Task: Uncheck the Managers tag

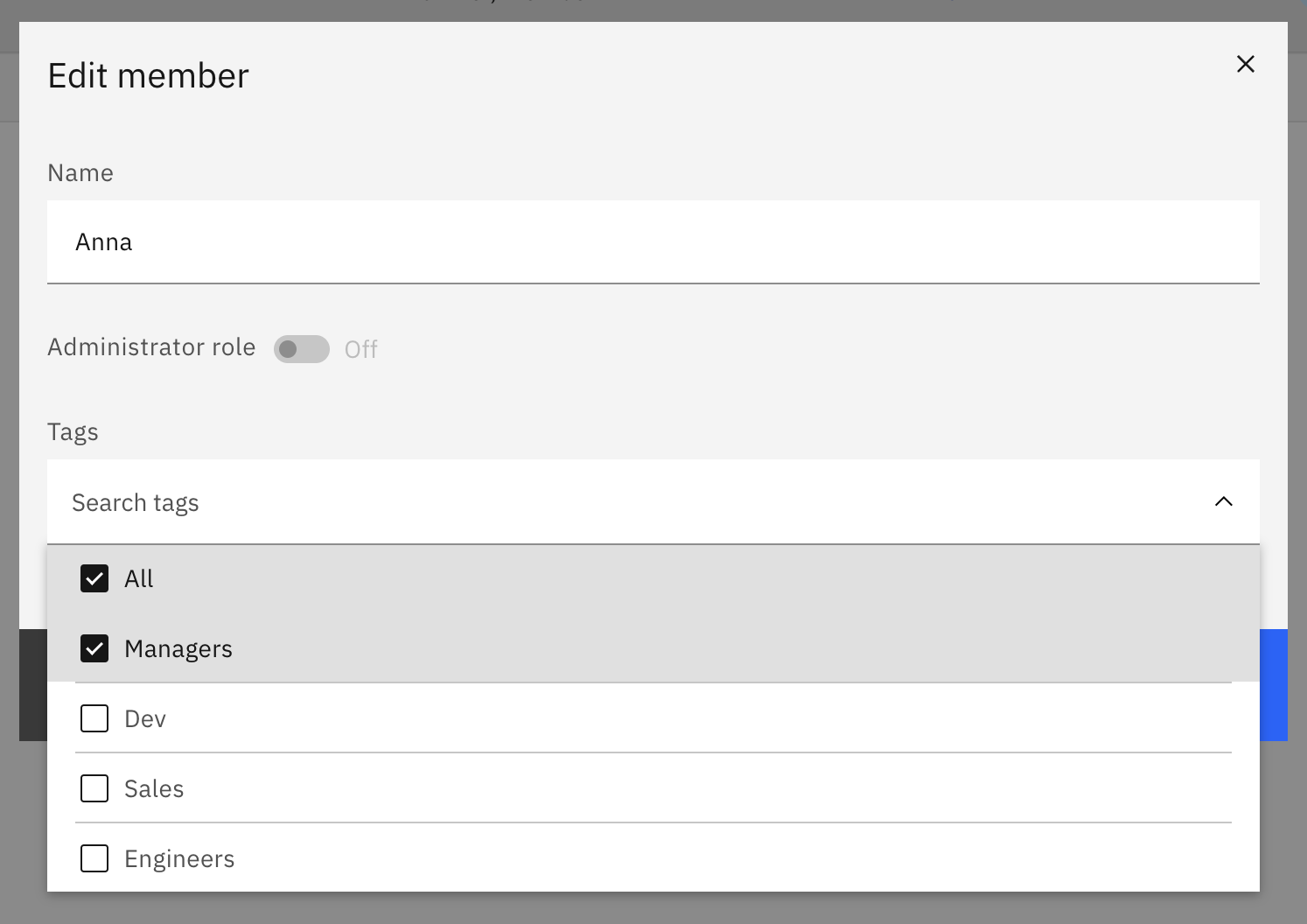Action: pos(94,648)
